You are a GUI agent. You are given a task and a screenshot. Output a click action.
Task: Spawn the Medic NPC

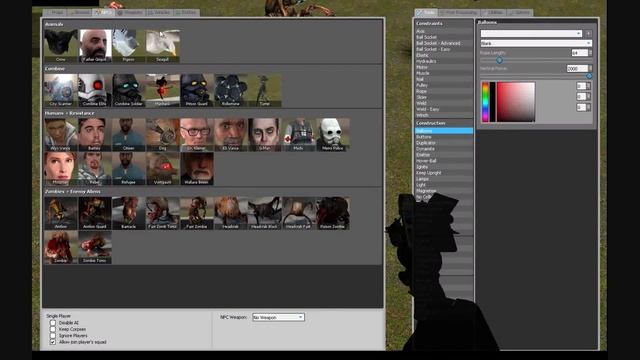tap(299, 135)
